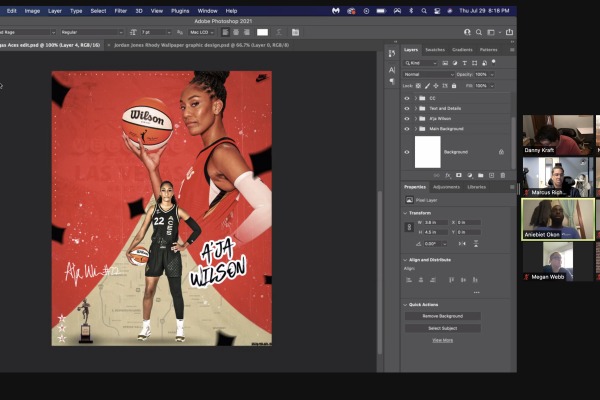This screenshot has width=600, height=400.
Task: Lock layer position with move icon
Action: [436, 86]
